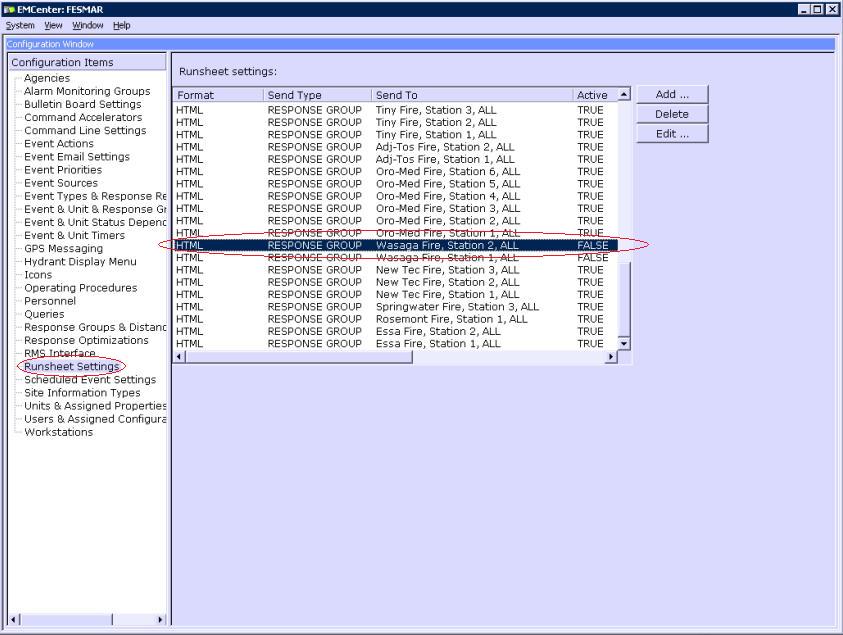Select Hydrant Display Menu item
Screen dimensions: 843x635
tap(80, 262)
